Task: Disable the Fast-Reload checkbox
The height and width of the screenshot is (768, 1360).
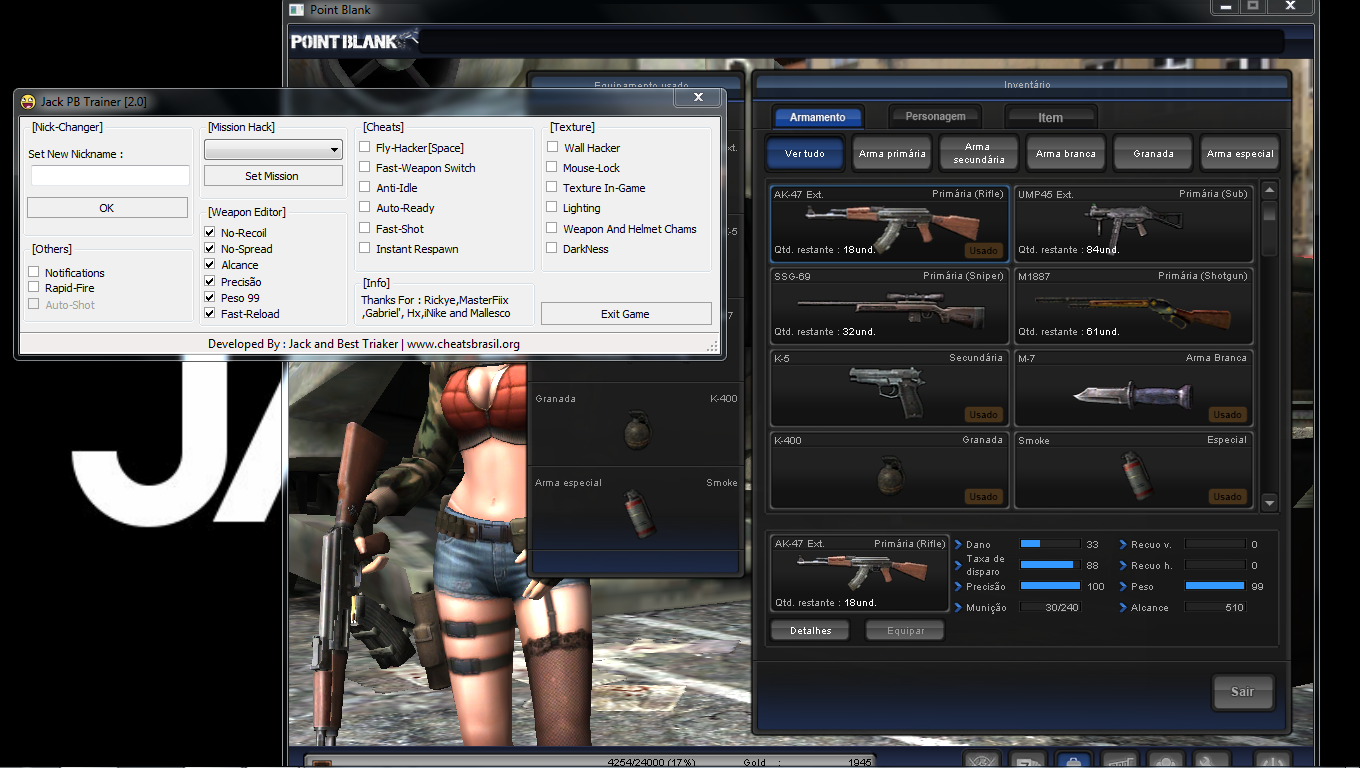Action: [210, 313]
